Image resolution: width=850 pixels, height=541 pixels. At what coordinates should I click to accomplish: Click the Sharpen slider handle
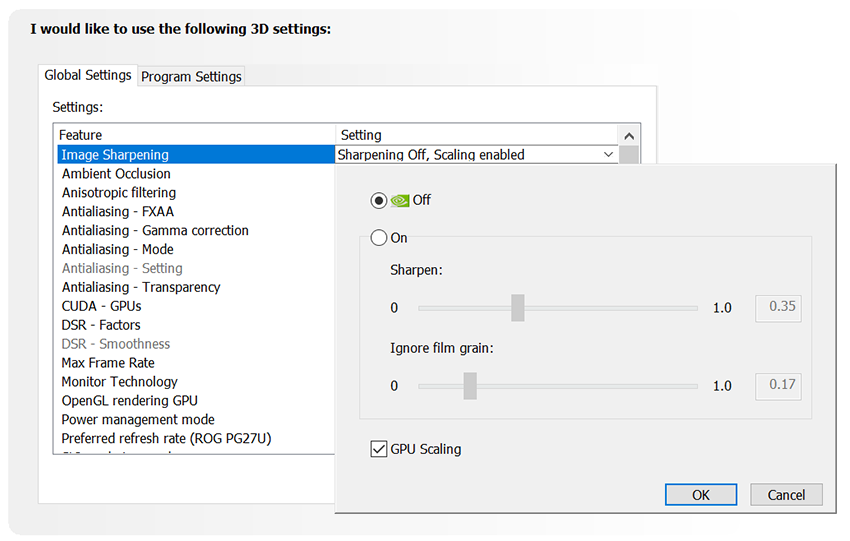click(517, 307)
